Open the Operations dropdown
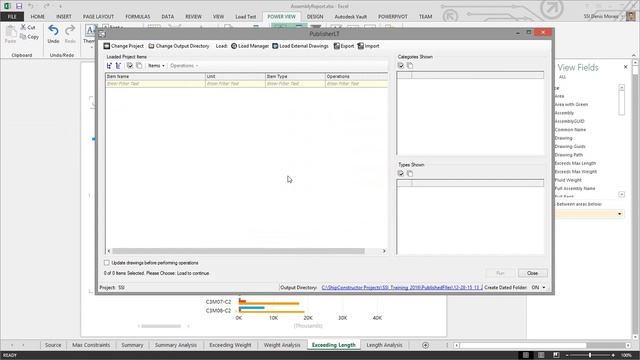The width and height of the screenshot is (640, 360). point(184,66)
